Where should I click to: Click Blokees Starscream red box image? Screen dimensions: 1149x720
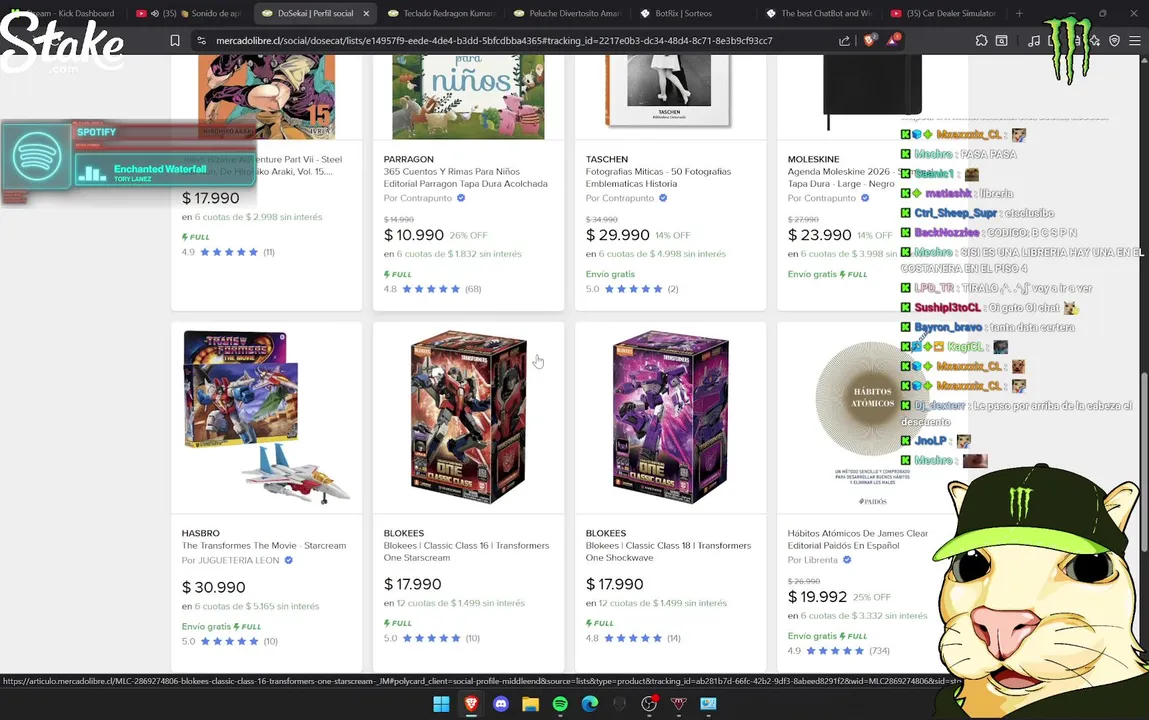[x=469, y=417]
